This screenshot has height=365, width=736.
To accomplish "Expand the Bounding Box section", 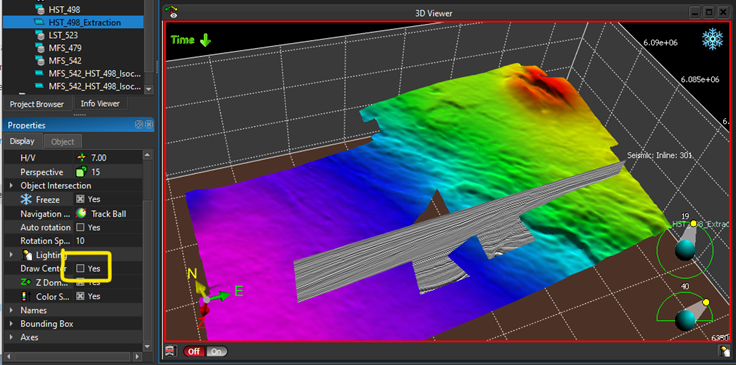I will click(x=11, y=324).
